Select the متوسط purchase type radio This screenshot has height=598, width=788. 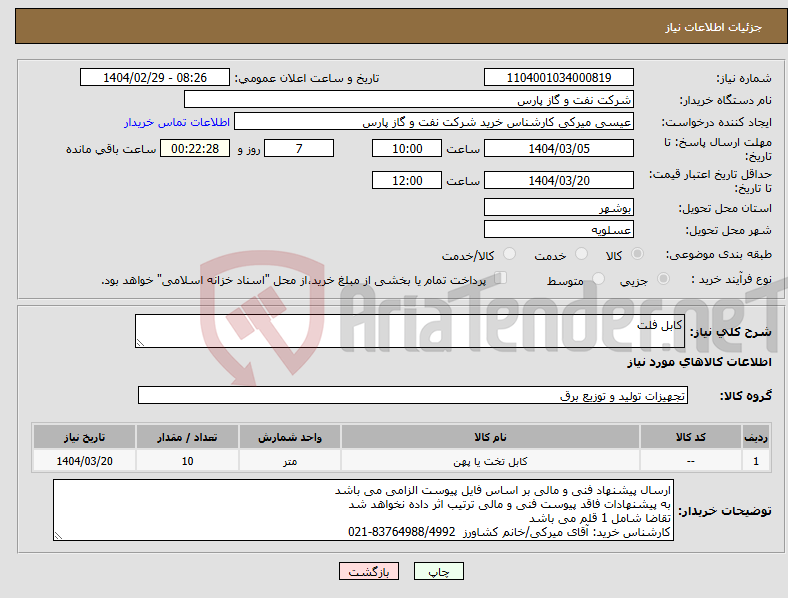[598, 278]
